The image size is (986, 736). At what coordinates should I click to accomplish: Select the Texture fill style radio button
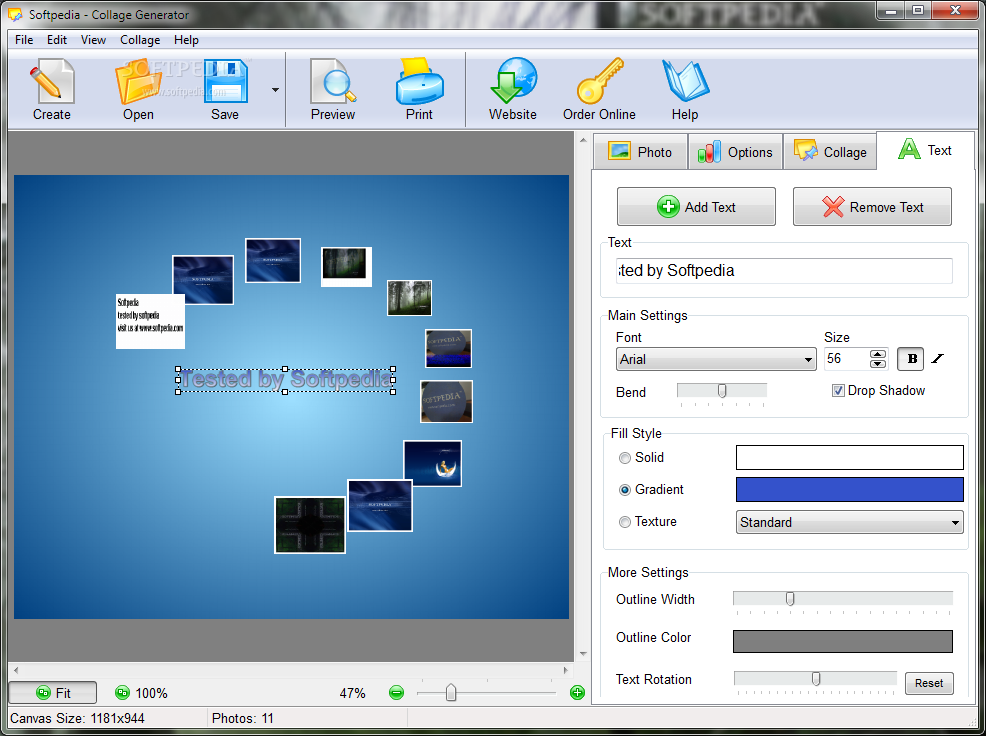pos(624,522)
